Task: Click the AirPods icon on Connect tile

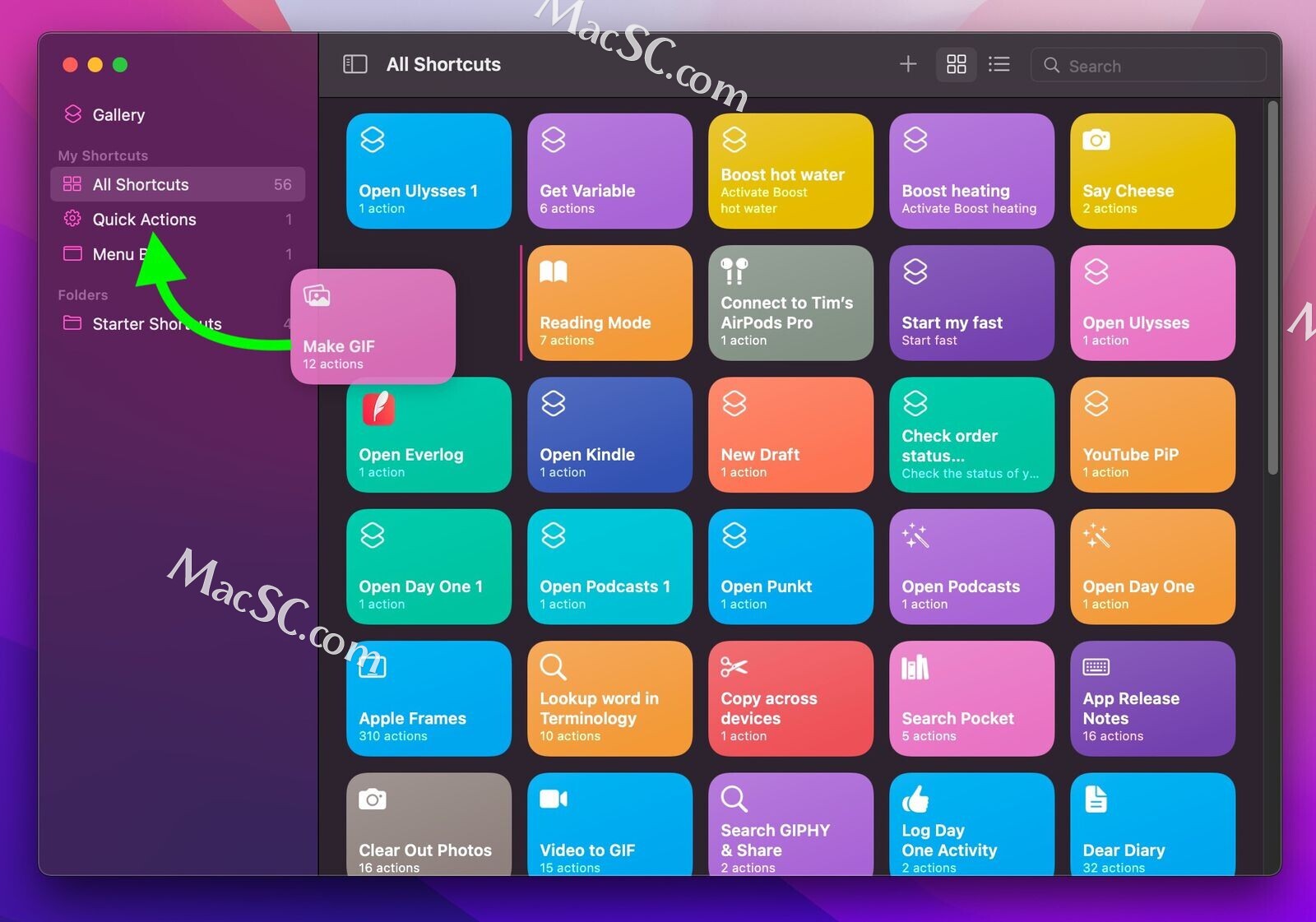Action: click(x=734, y=271)
